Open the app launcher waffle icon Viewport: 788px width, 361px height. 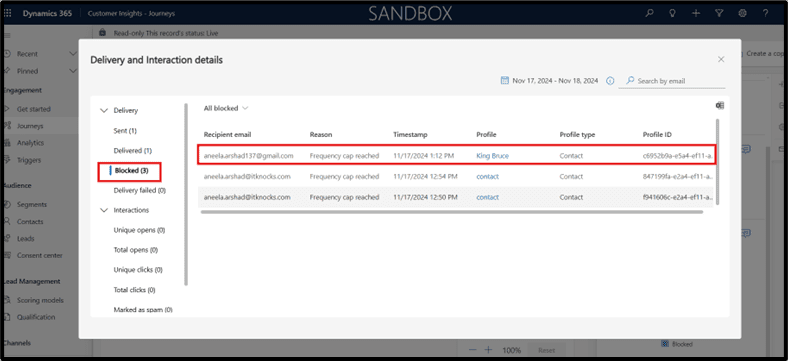[x=8, y=14]
